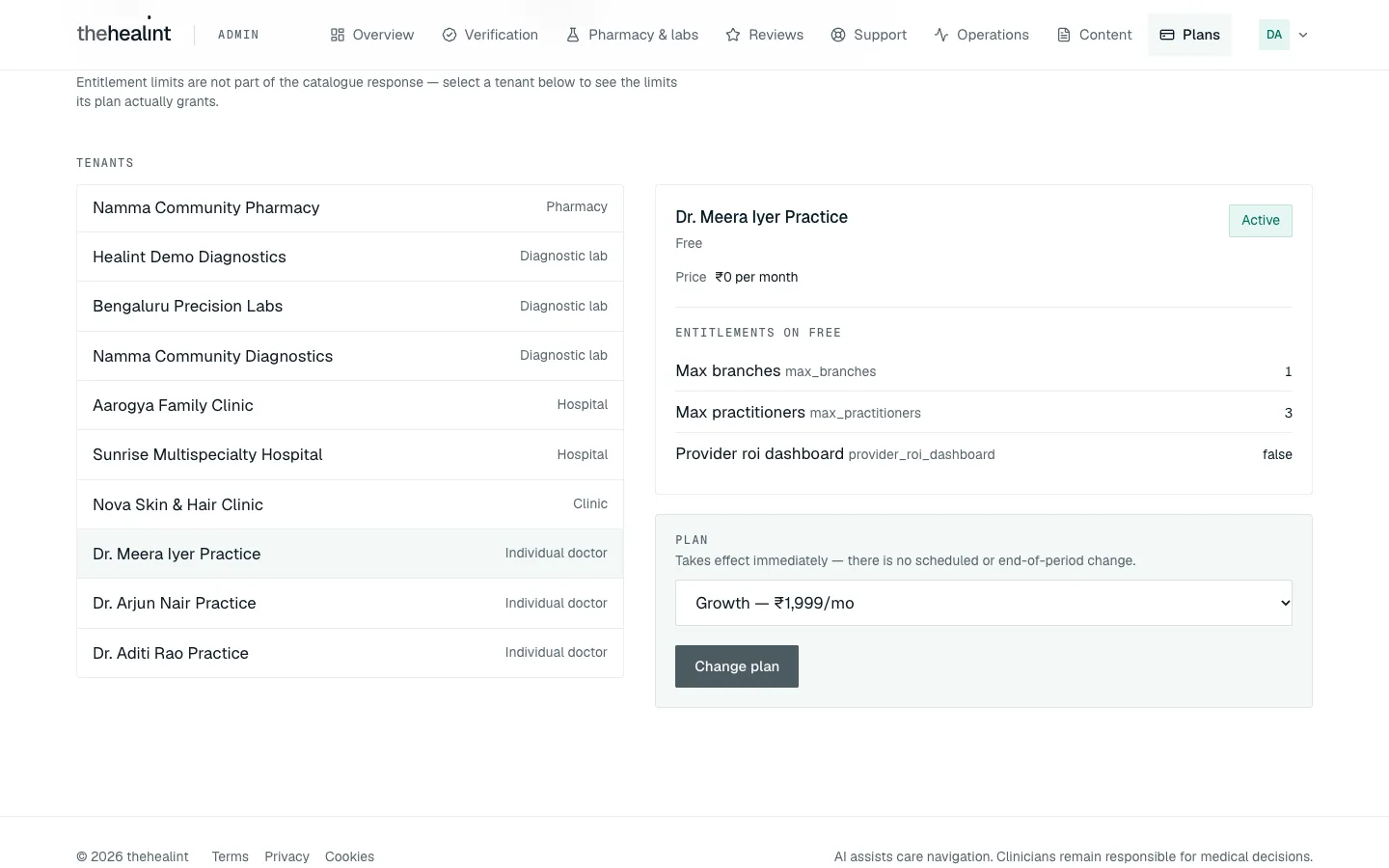Open the Privacy footer link

pyautogui.click(x=287, y=856)
